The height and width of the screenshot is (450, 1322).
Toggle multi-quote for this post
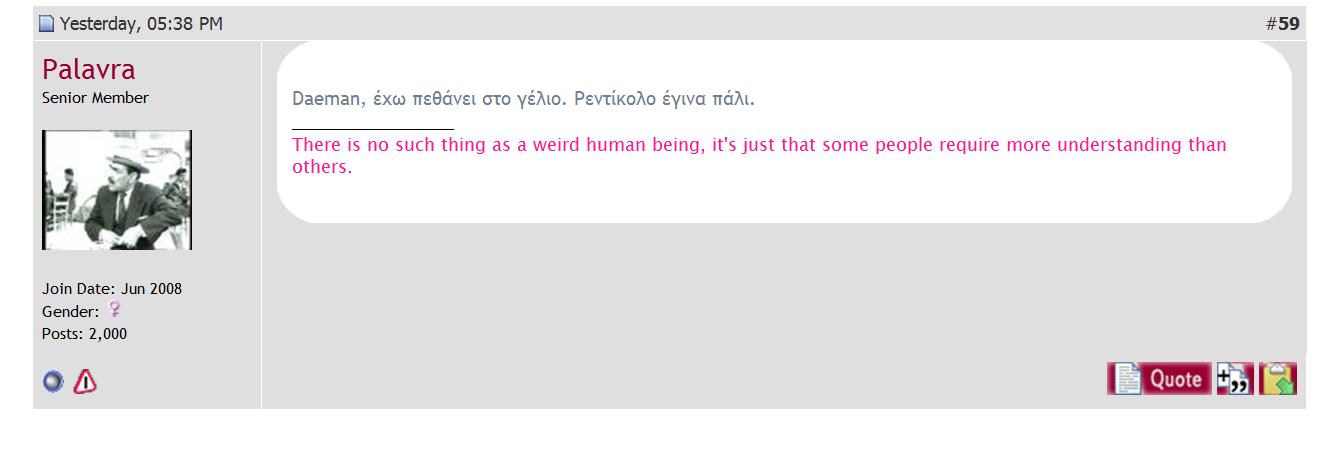1235,379
